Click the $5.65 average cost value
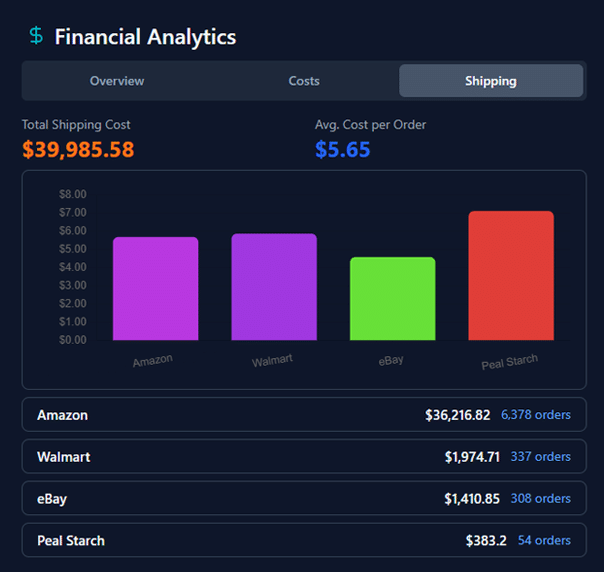The width and height of the screenshot is (604, 572). pyautogui.click(x=342, y=149)
